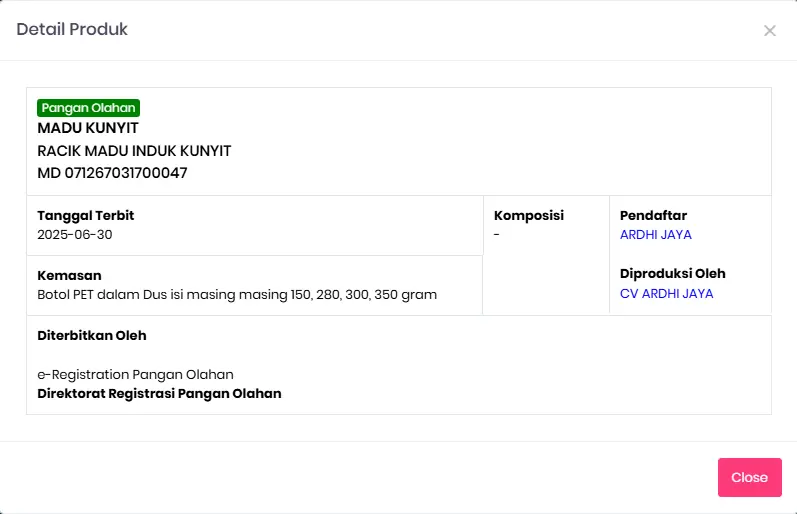
Task: Click the Botol PET packaging description
Action: click(x=237, y=295)
